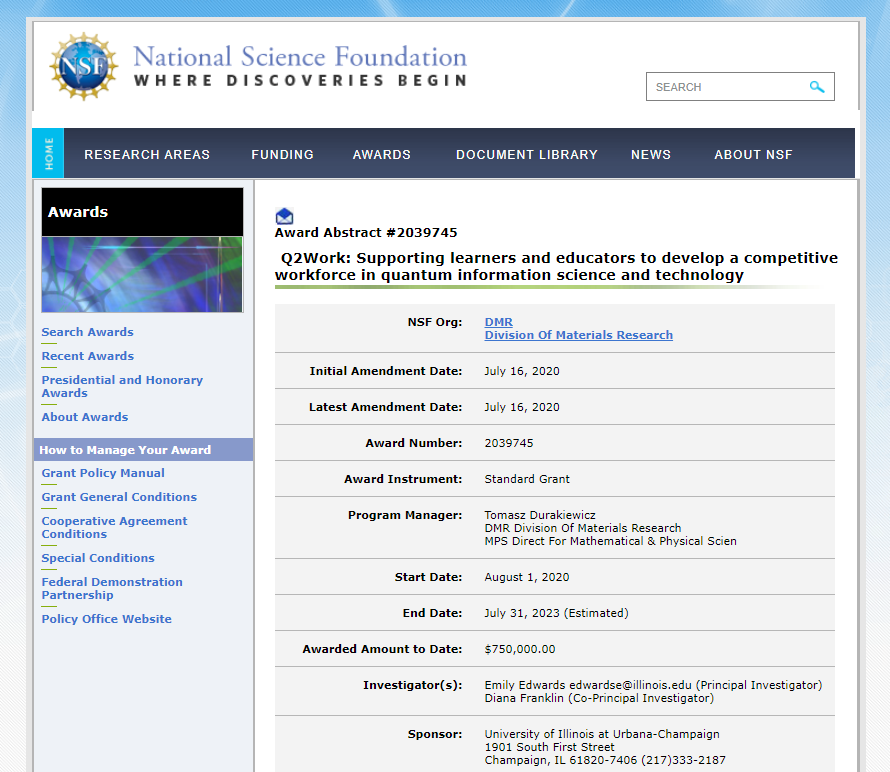Go to the News menu item
The height and width of the screenshot is (772, 890).
point(650,155)
